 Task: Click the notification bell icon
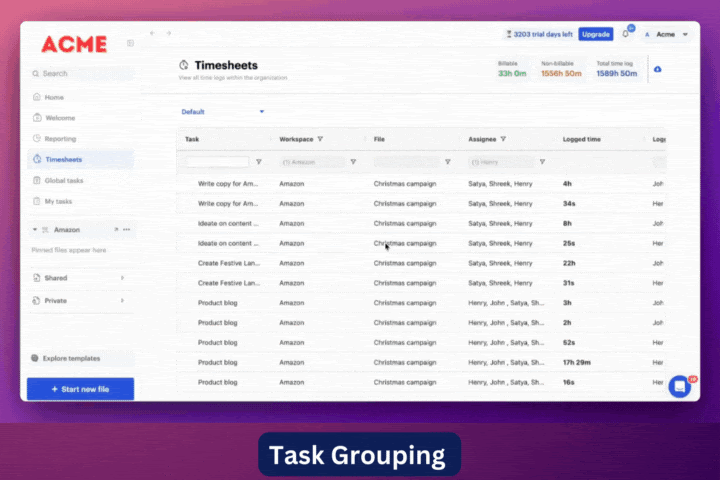pyautogui.click(x=626, y=34)
